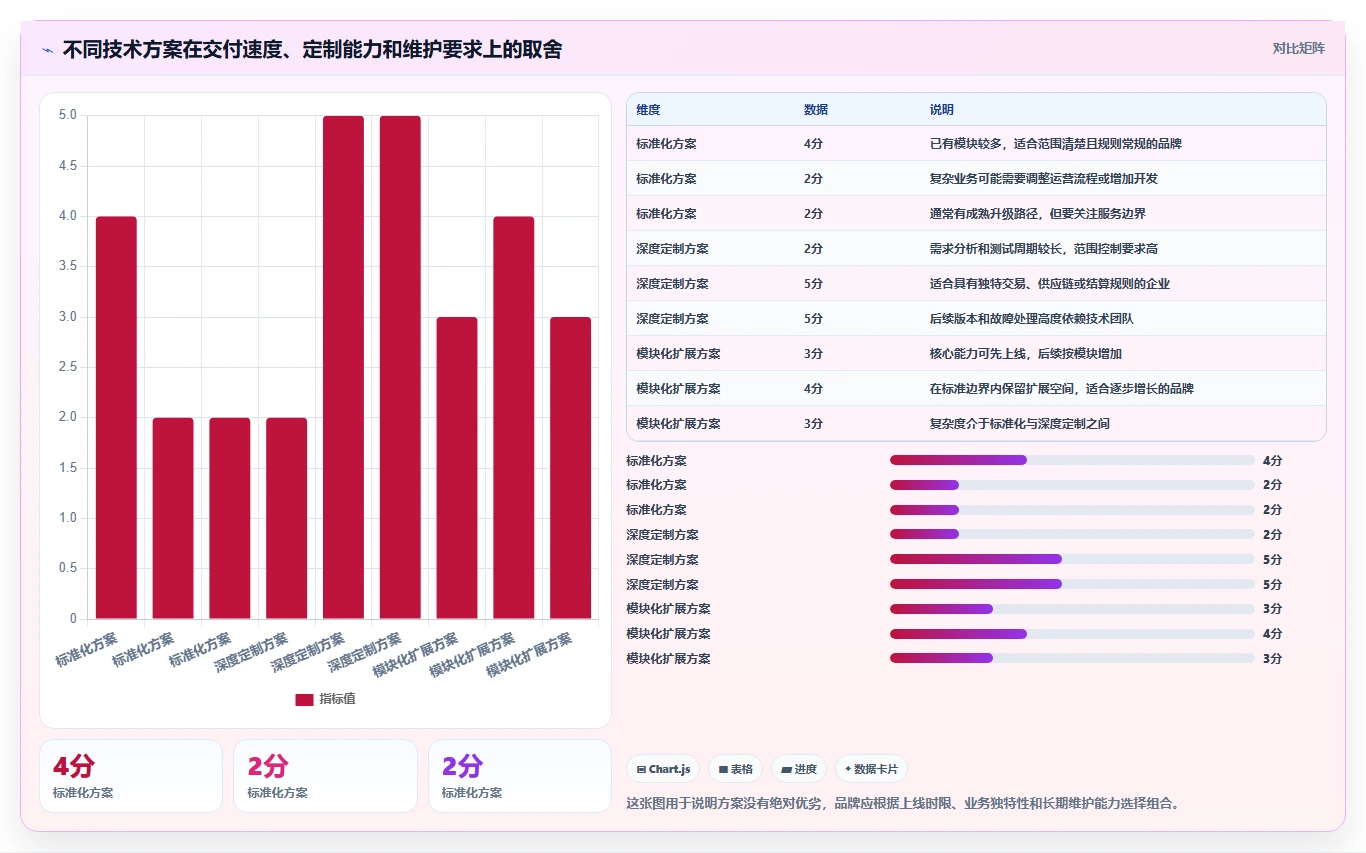Toggle the 指标值 legend swatch under the chart
This screenshot has width=1366, height=853.
coord(304,699)
